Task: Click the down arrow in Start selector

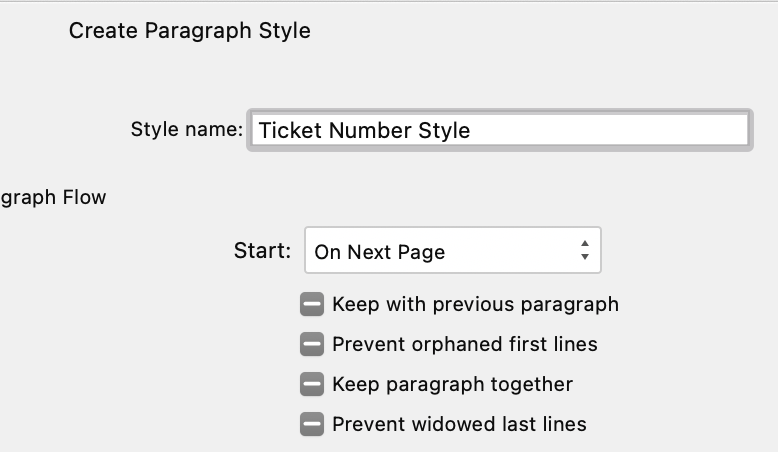Action: tap(584, 257)
